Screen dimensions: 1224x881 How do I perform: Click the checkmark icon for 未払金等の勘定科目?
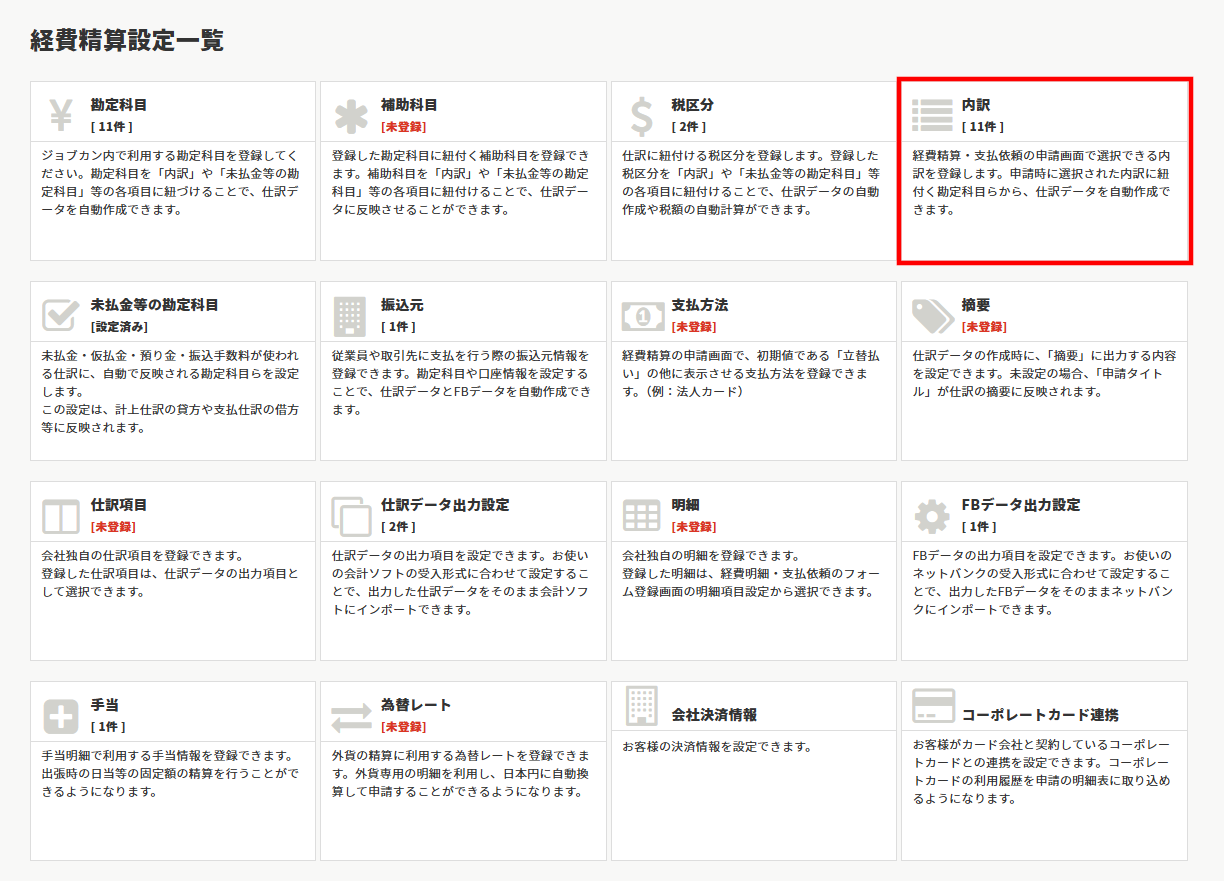coord(61,316)
